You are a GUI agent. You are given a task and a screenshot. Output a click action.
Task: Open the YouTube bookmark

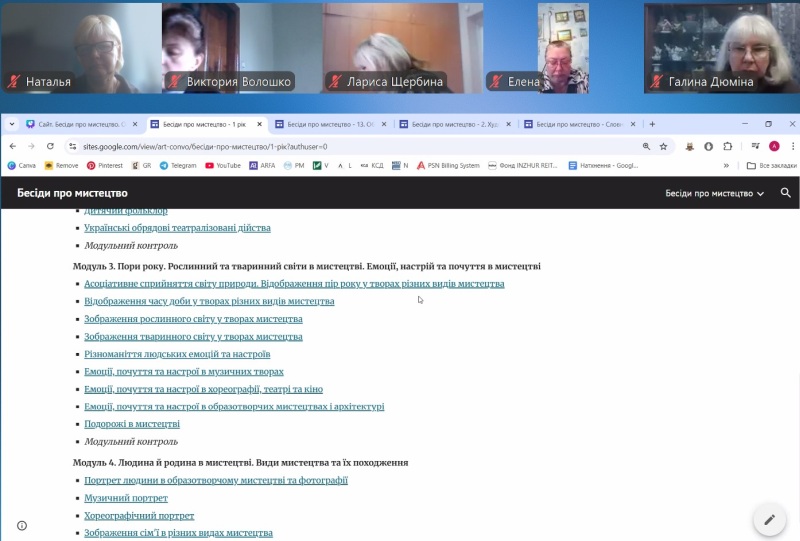coord(223,165)
